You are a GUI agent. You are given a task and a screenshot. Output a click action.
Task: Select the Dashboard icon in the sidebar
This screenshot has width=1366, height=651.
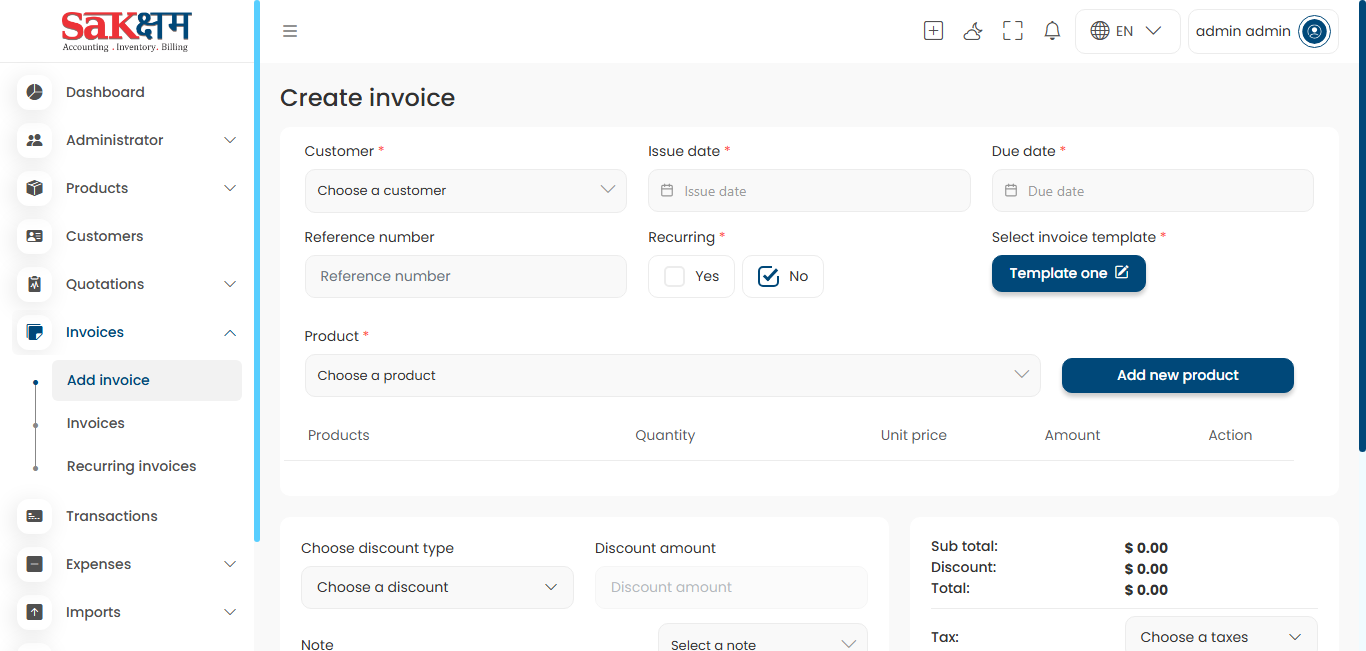point(34,91)
